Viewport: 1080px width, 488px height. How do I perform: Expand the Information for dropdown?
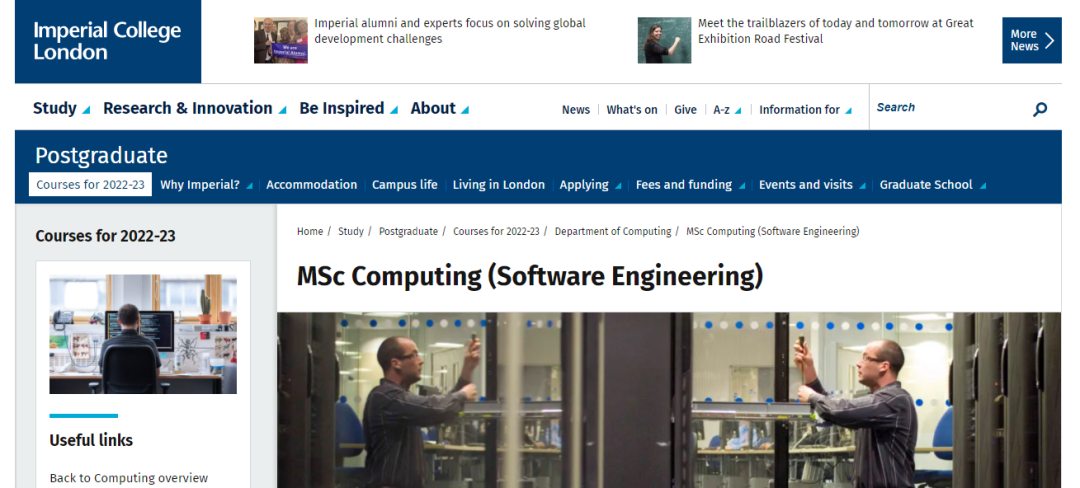805,109
